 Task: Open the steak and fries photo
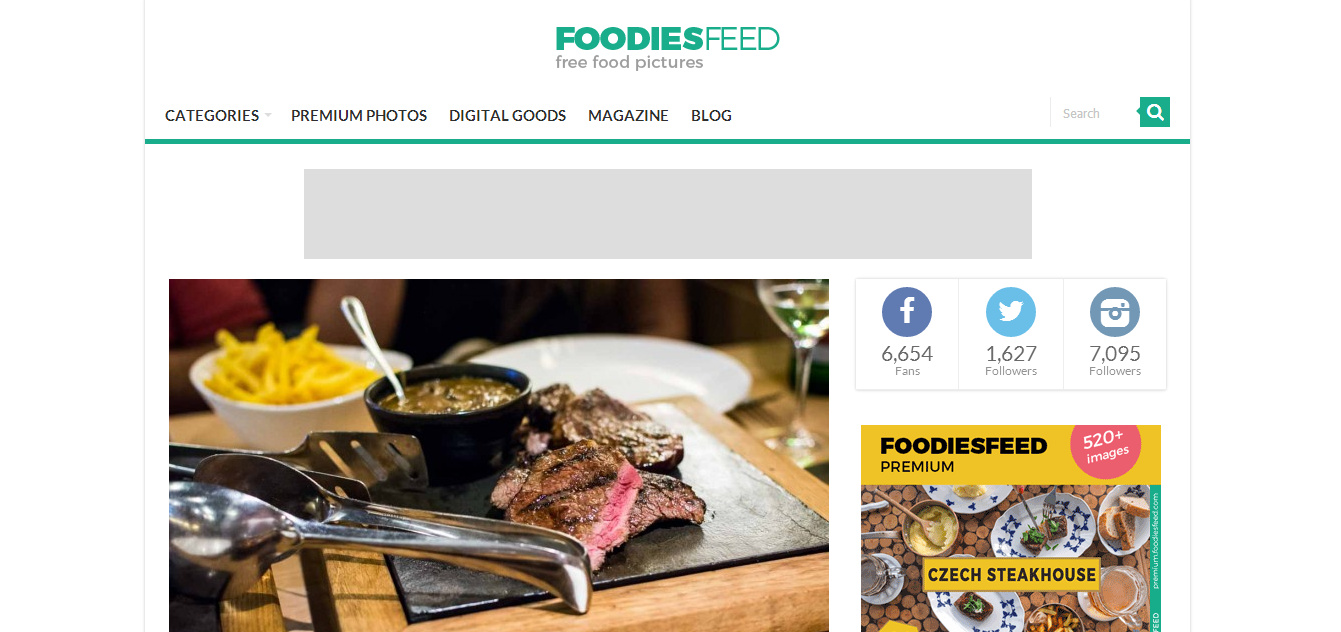[499, 455]
